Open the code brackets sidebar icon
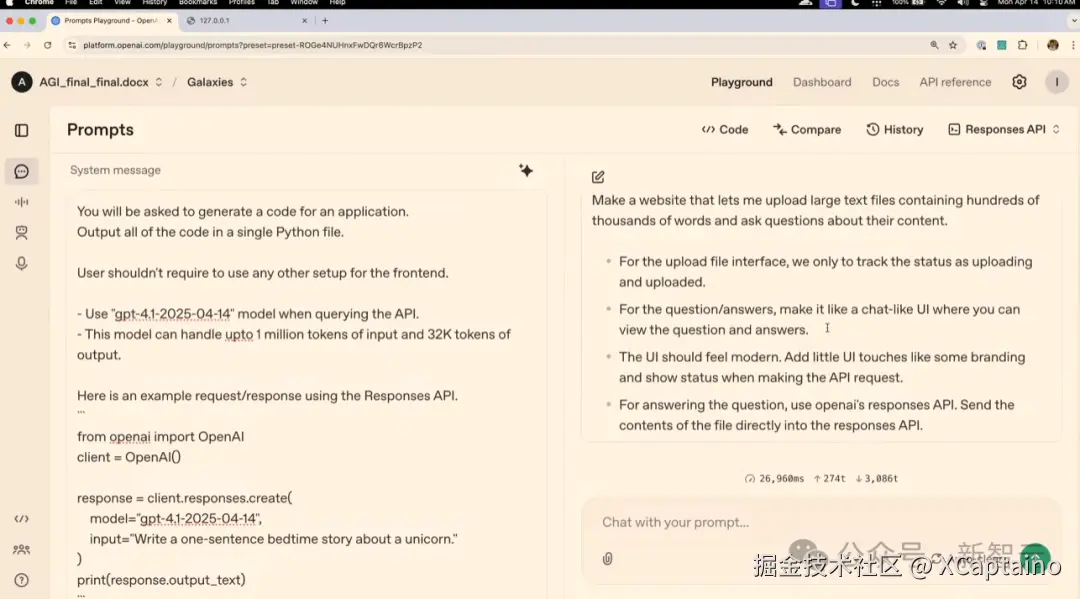Image resolution: width=1080 pixels, height=599 pixels. [21, 519]
